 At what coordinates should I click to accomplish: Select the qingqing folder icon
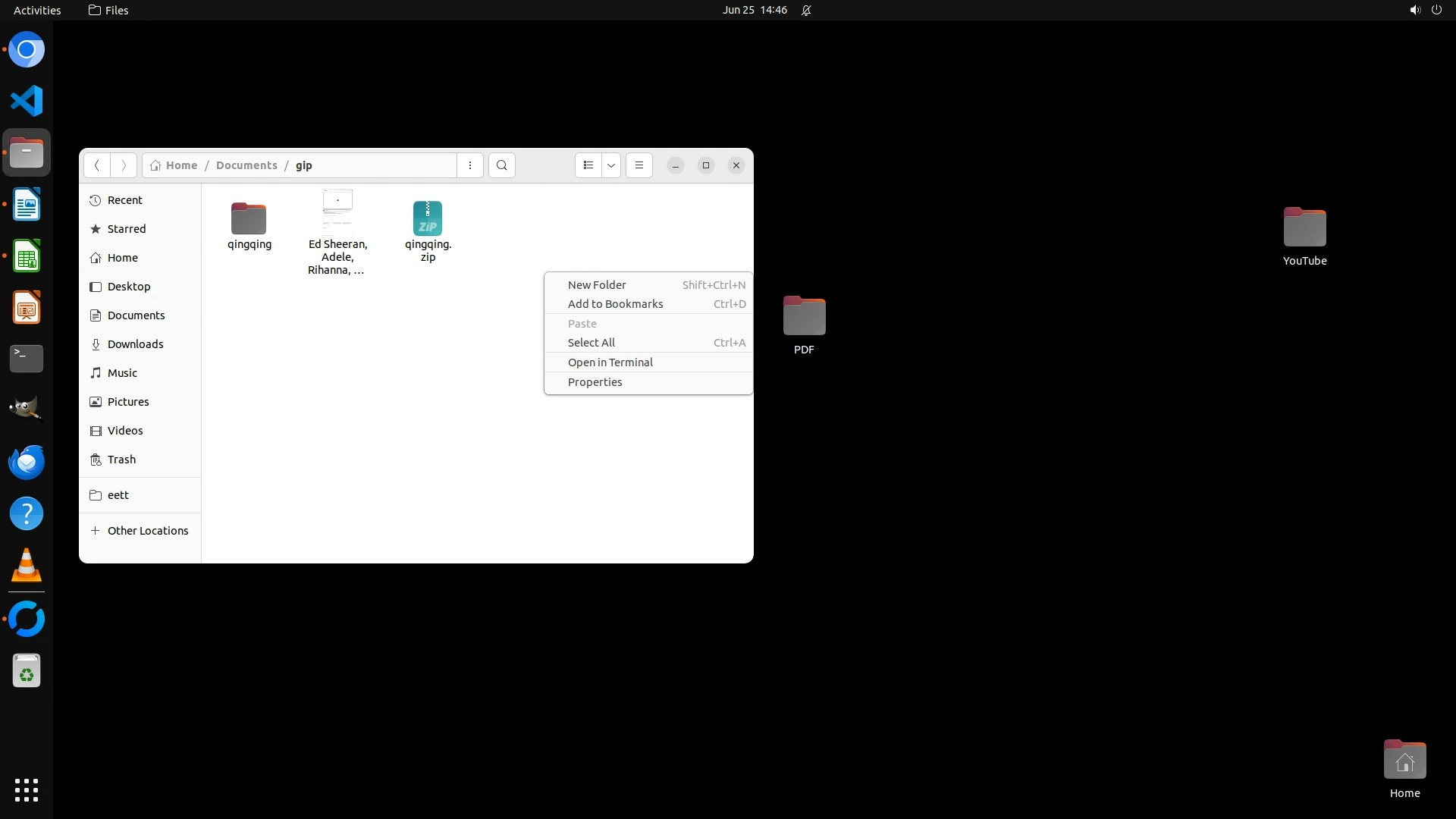pos(249,219)
